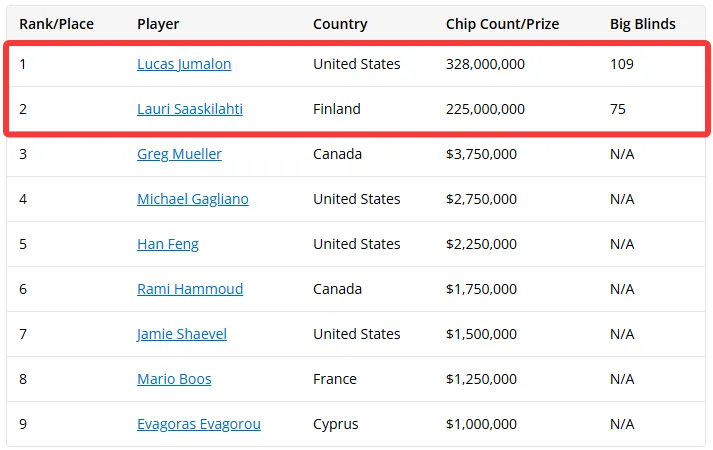This screenshot has height=450, width=713.
Task: Click the Finland country cell
Action: click(x=336, y=109)
